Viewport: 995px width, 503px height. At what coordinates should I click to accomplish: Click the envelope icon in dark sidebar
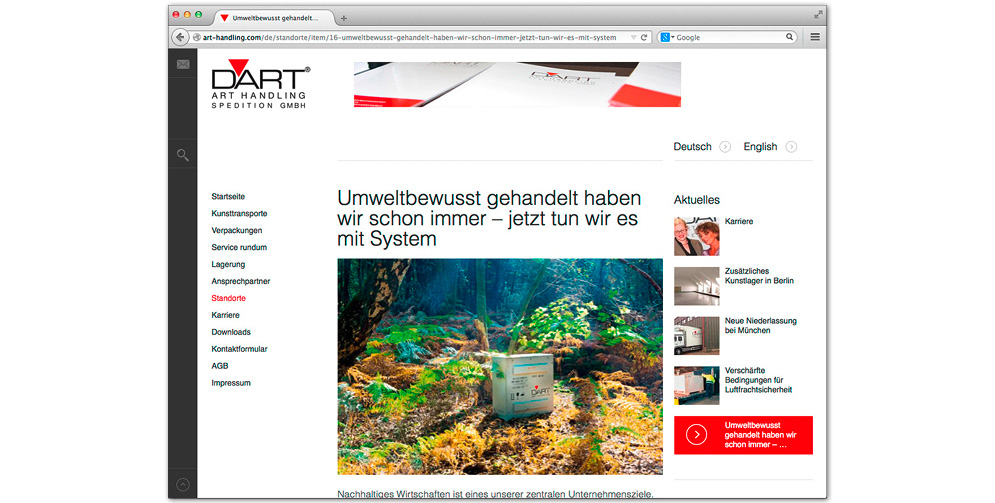pos(183,64)
